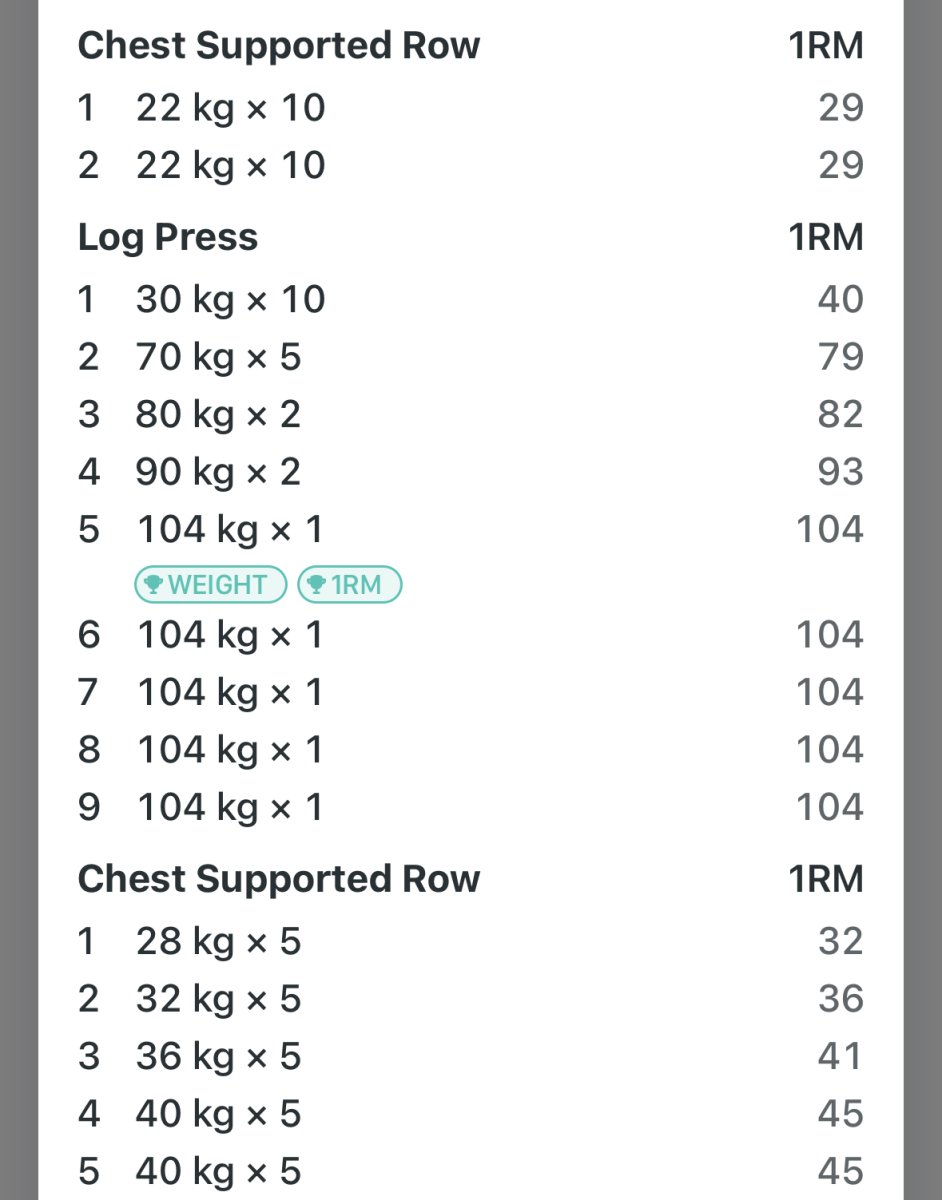The height and width of the screenshot is (1200, 942).
Task: Pick the 36 kg × 5 set entry
Action: click(218, 1057)
